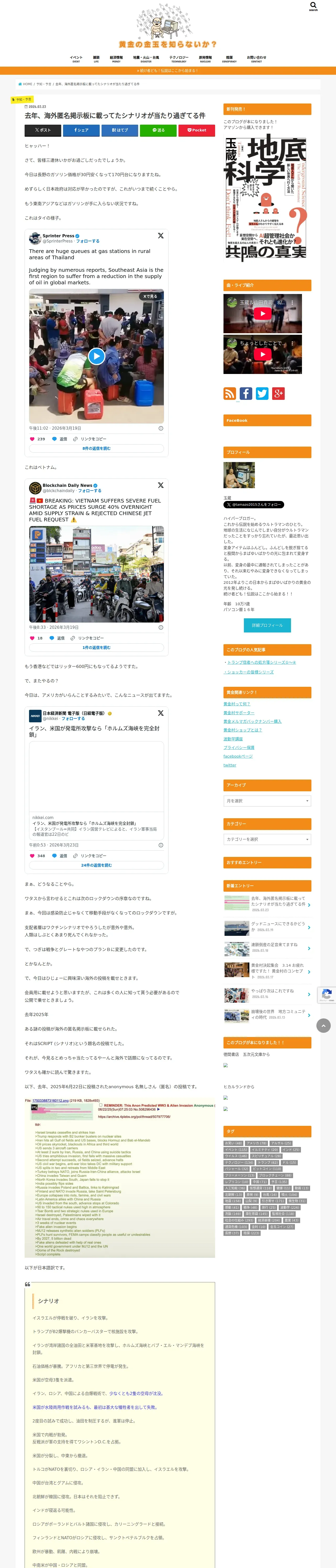Viewport: 336px width, 1568px height.
Task: Copy link on 日本経済新聞 tweet
Action: click(x=90, y=855)
